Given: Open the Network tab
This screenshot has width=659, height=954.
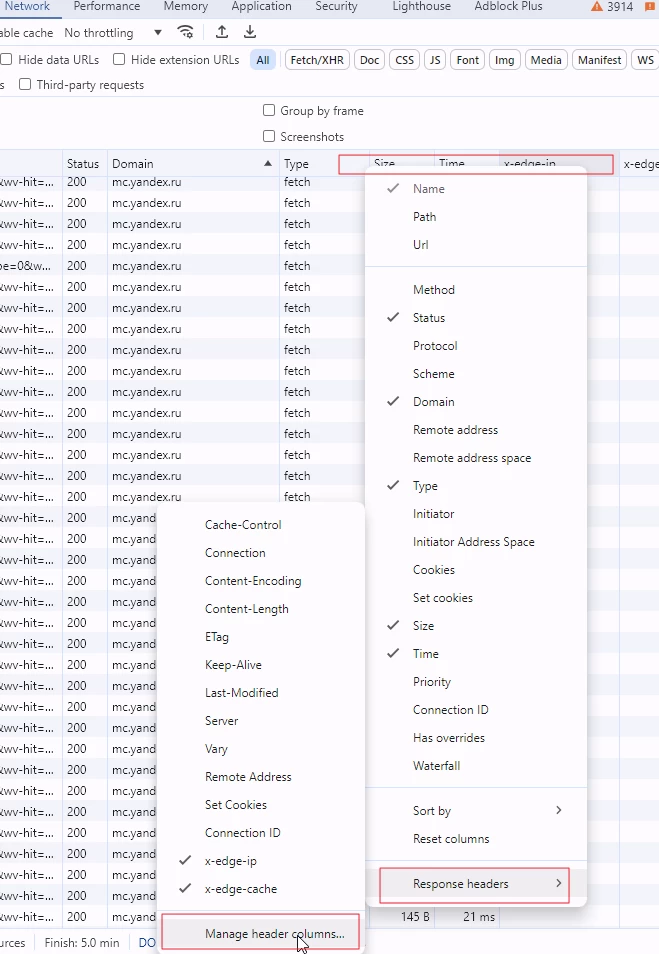Looking at the screenshot, I should 27,7.
